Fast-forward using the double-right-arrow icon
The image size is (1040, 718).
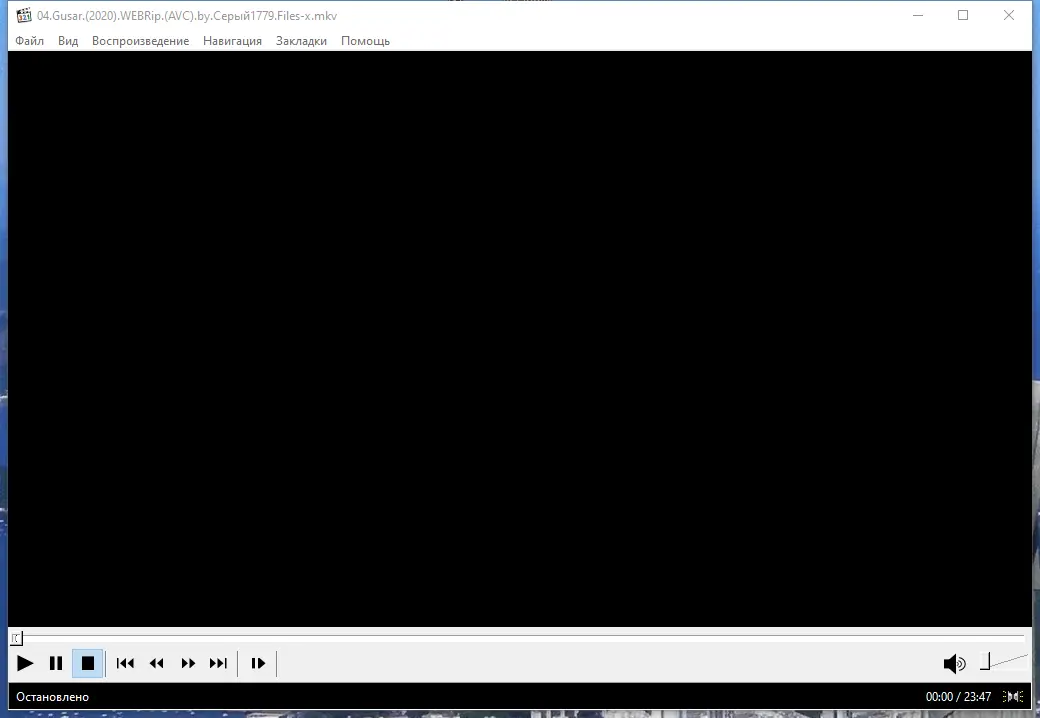188,663
